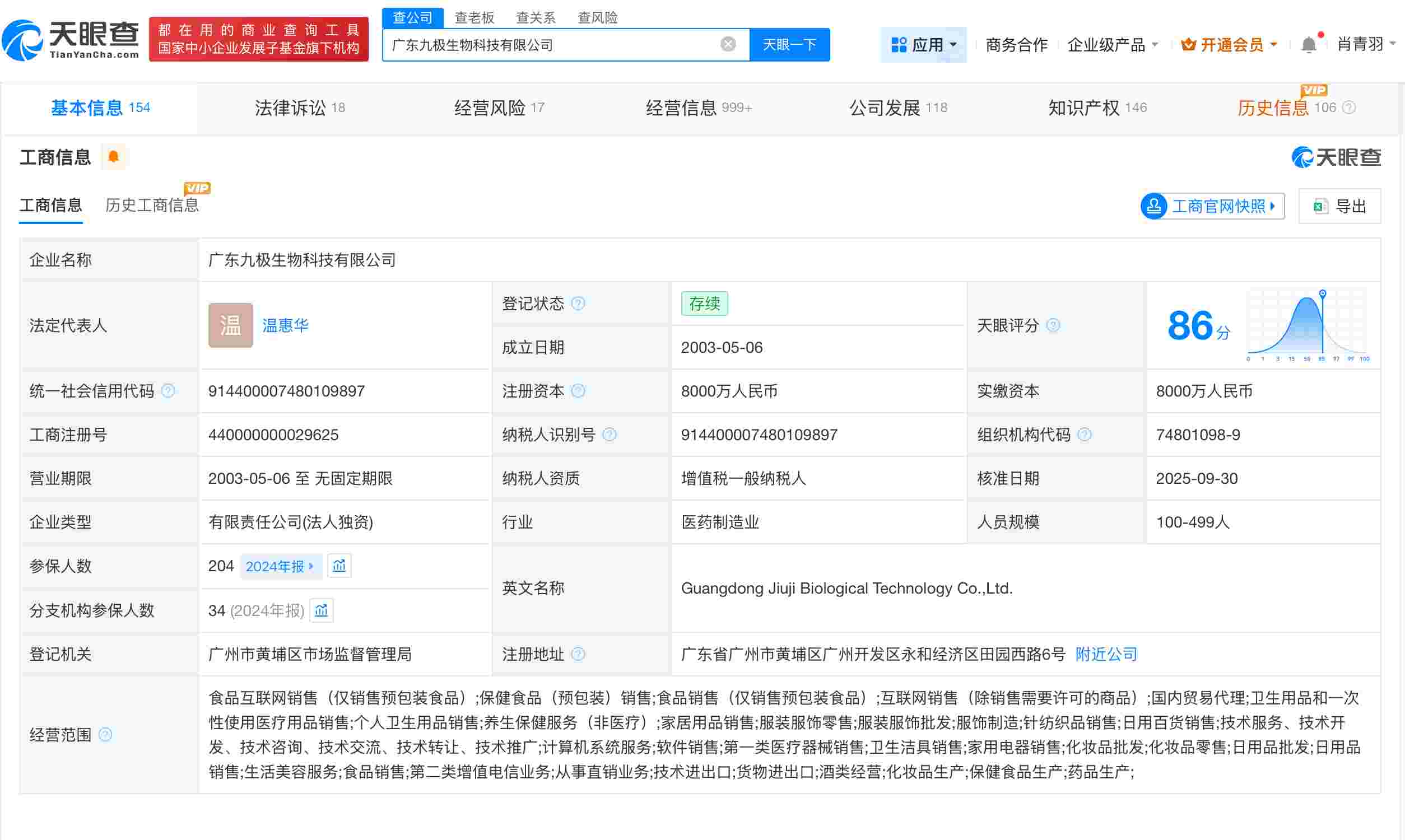
Task: Open the chart icon next to 参保人数 204
Action: pyautogui.click(x=339, y=566)
